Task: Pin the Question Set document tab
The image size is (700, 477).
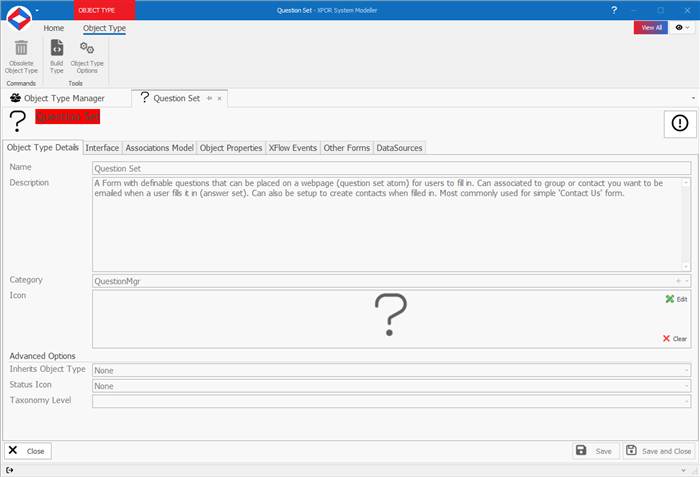Action: (209, 98)
